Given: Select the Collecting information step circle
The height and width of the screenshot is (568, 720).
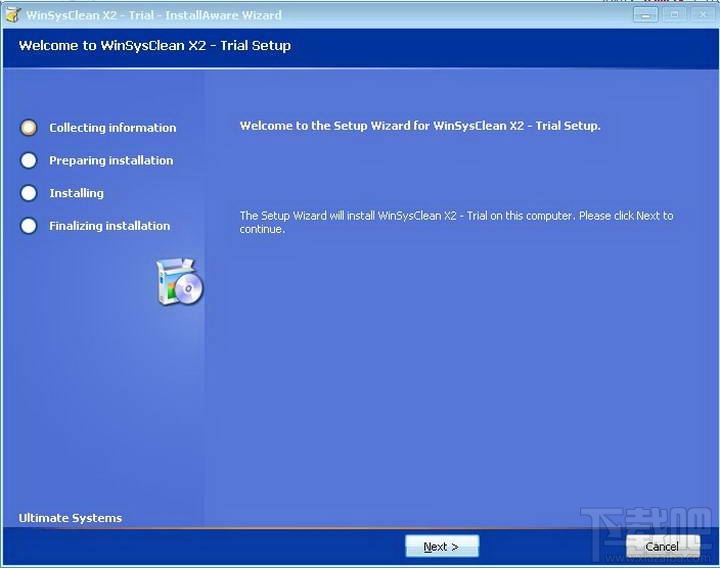Looking at the screenshot, I should 28,128.
